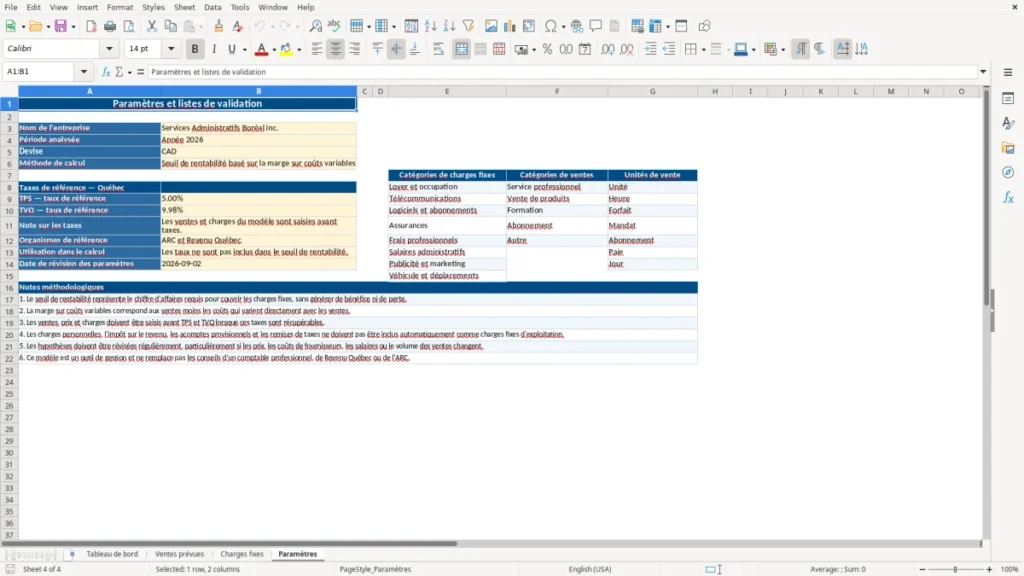Insert a comment with the speech bubble icon
Image resolution: width=1024 pixels, height=576 pixels.
(596, 26)
